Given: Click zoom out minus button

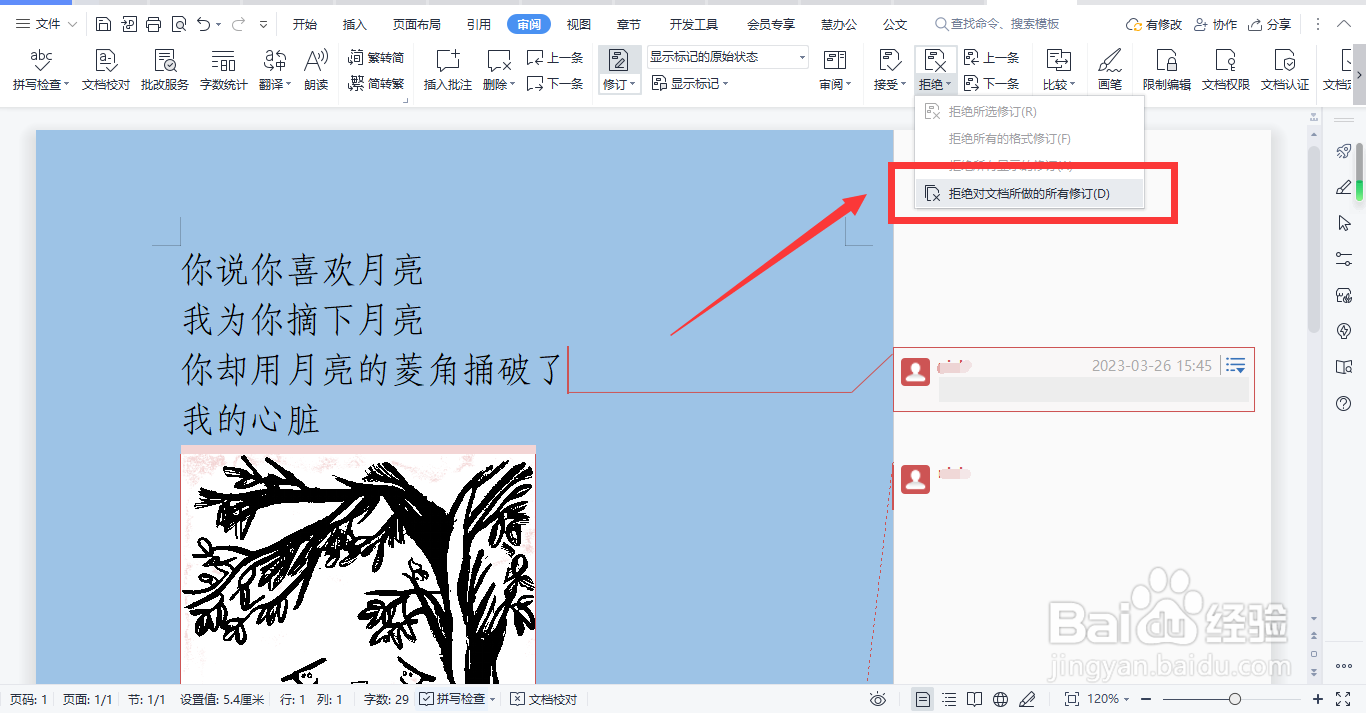Looking at the screenshot, I should (x=1146, y=699).
